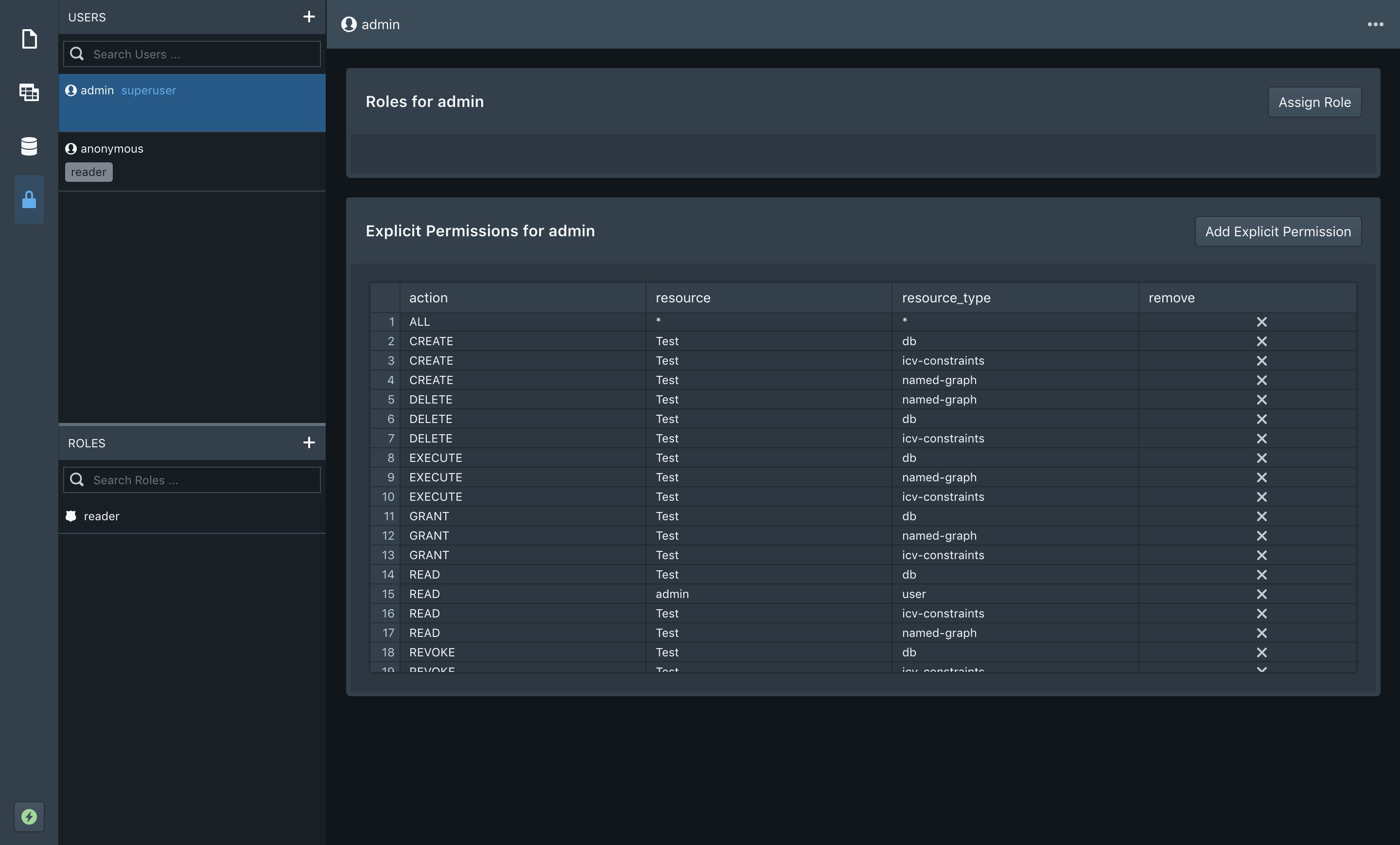This screenshot has width=1400, height=845.
Task: Click the Add Explicit Permission button
Action: point(1278,231)
